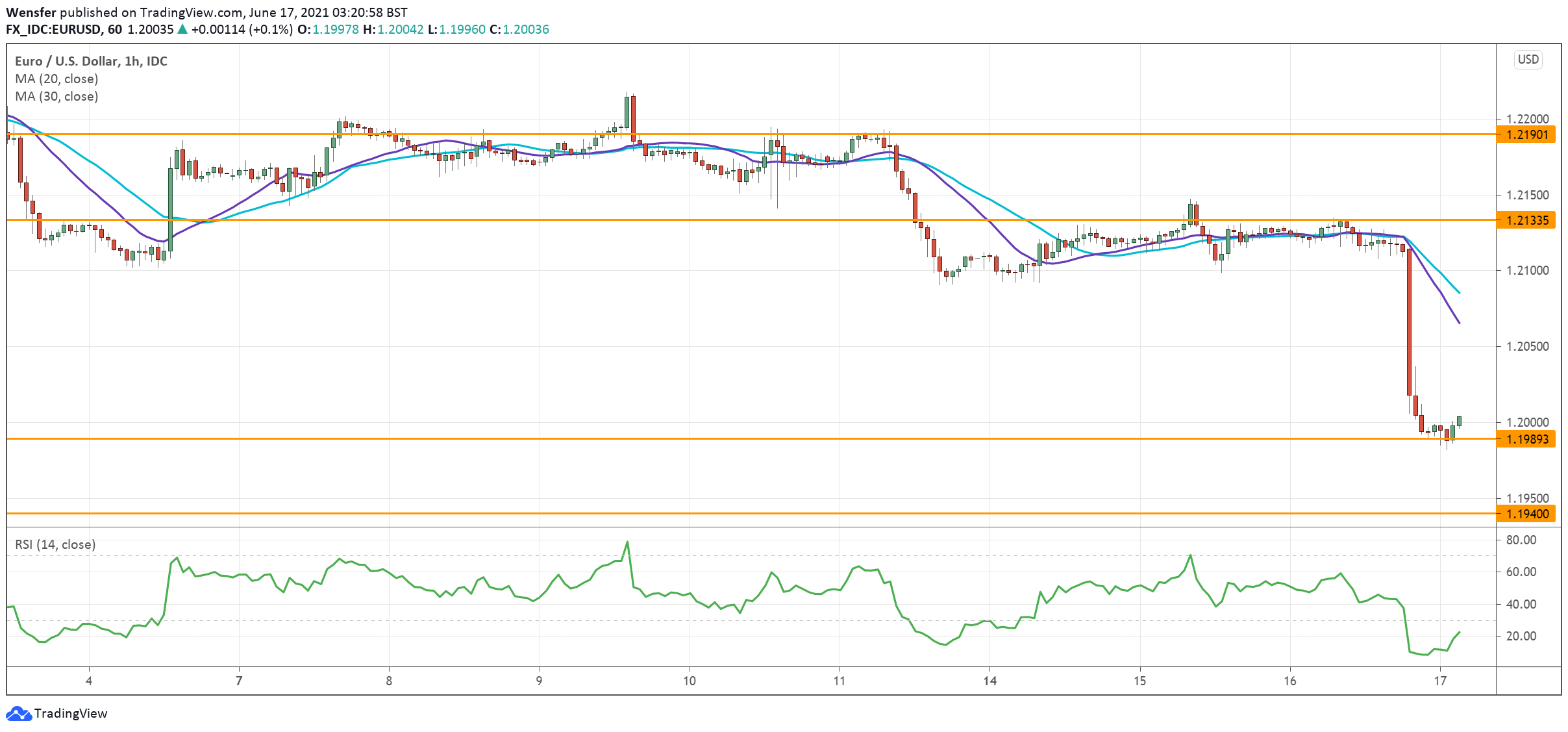Click the USD currency badge
Screen dimensions: 1568x732
(1528, 60)
